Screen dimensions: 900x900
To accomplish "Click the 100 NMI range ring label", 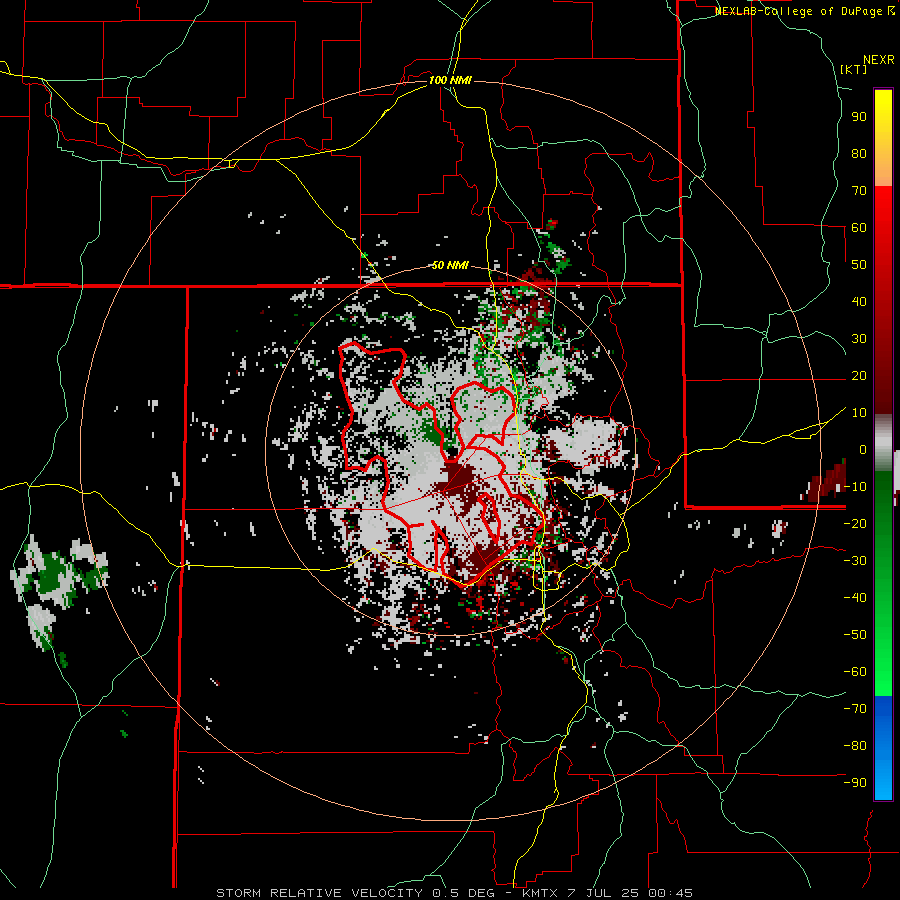I will [x=450, y=80].
